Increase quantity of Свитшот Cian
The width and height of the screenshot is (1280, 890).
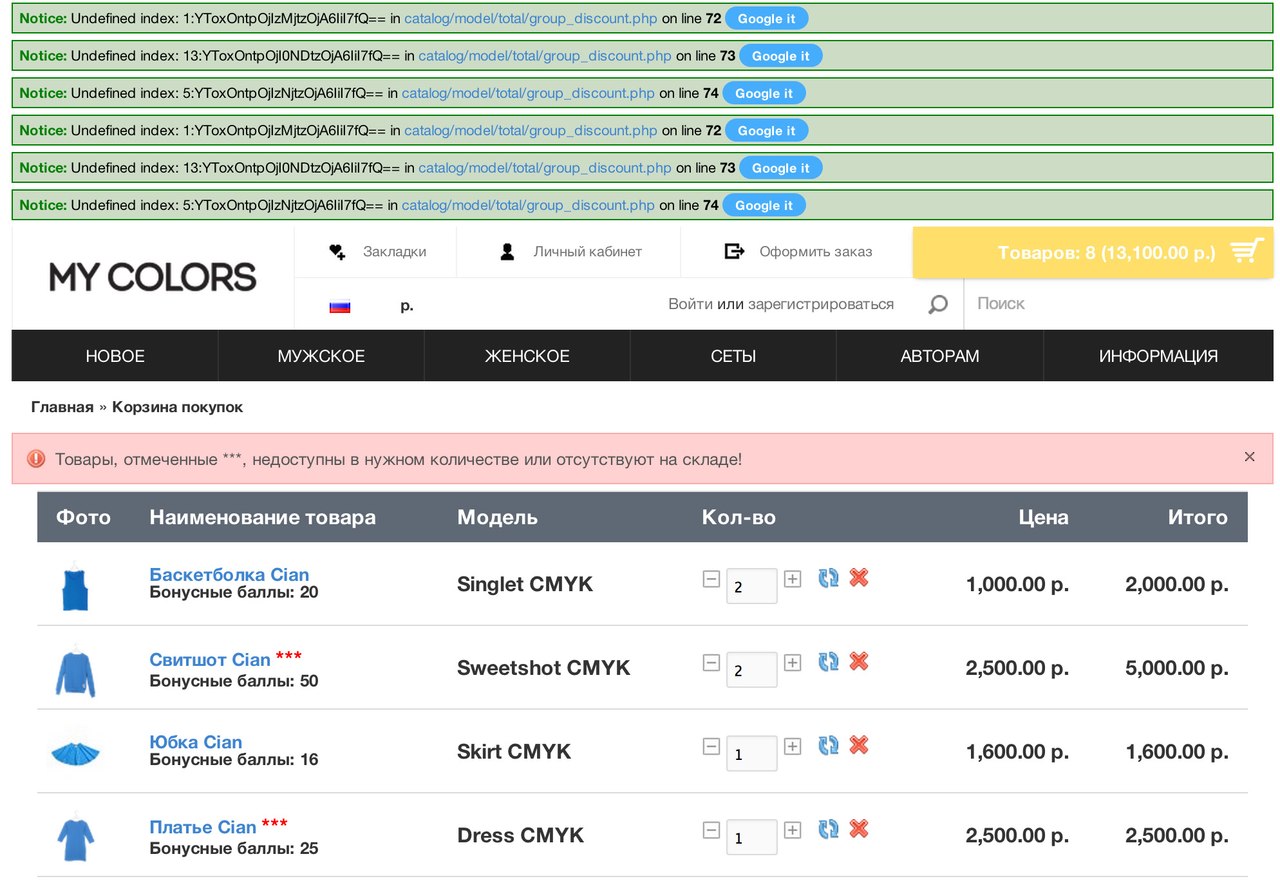pyautogui.click(x=793, y=662)
